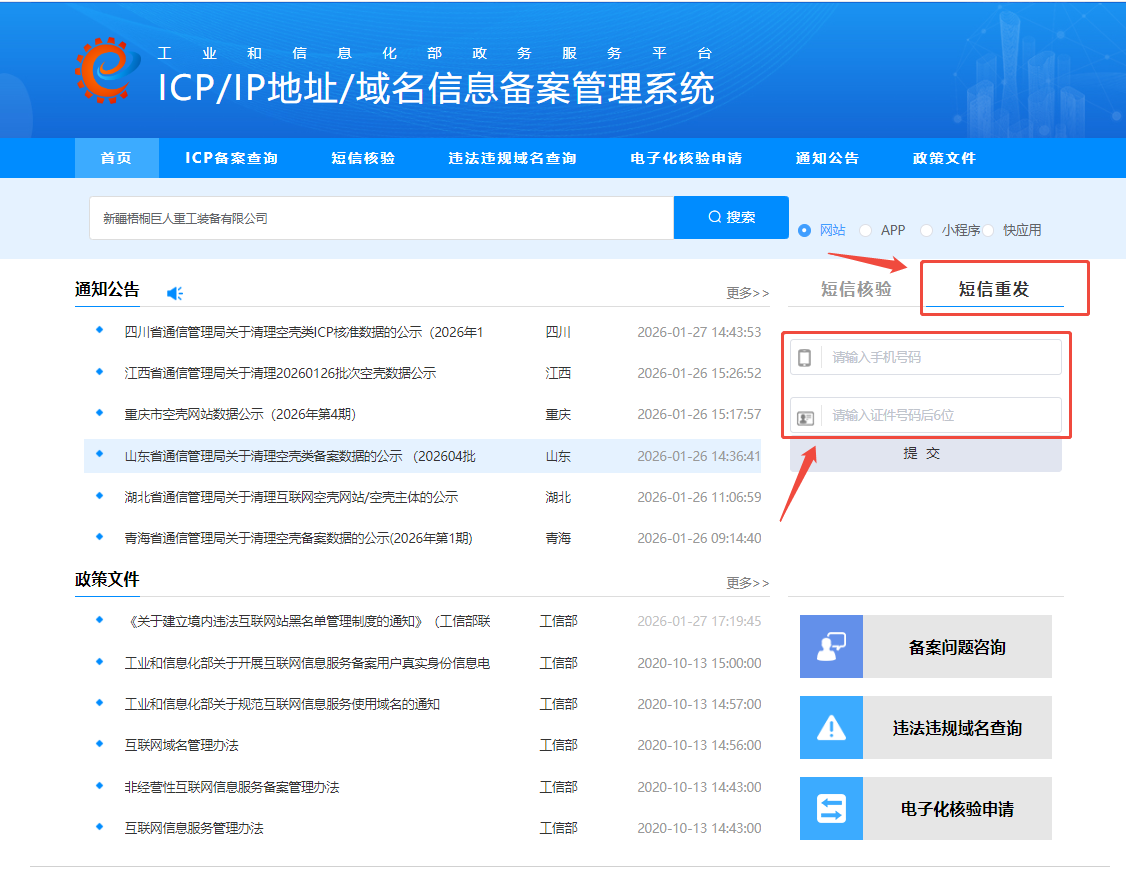Expand 更多>> for 政策文件
Screen dimensions: 1126x873
747,582
